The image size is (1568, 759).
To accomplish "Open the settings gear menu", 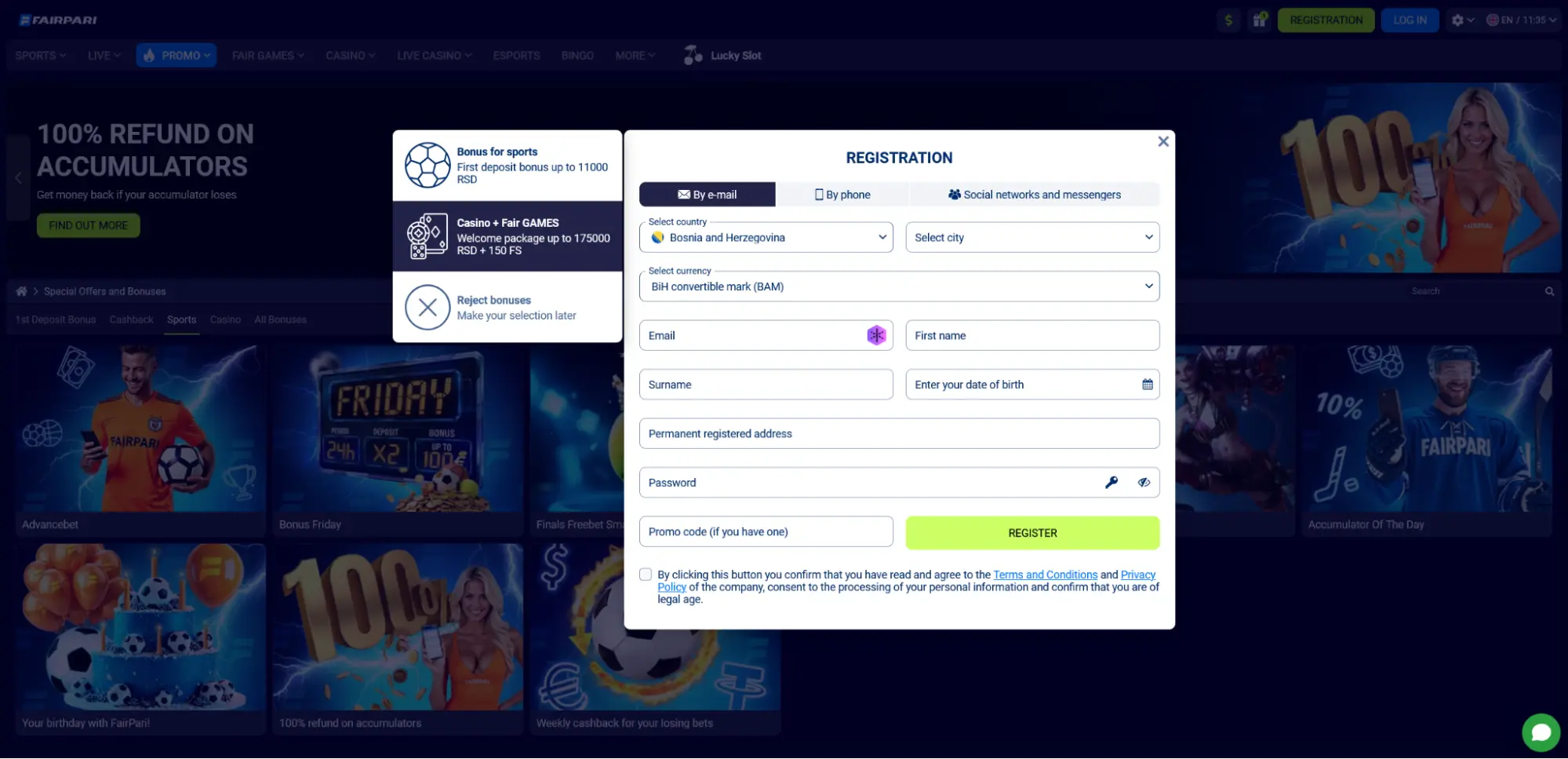I will 1462,20.
